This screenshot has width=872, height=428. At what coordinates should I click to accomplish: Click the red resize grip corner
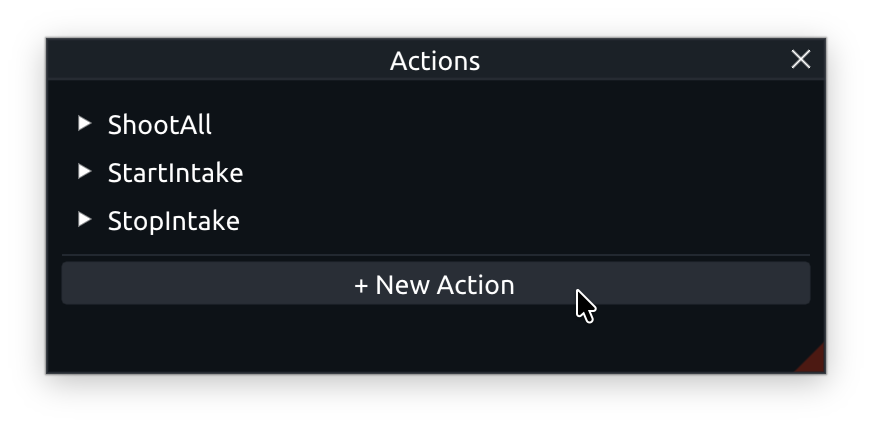click(x=814, y=361)
